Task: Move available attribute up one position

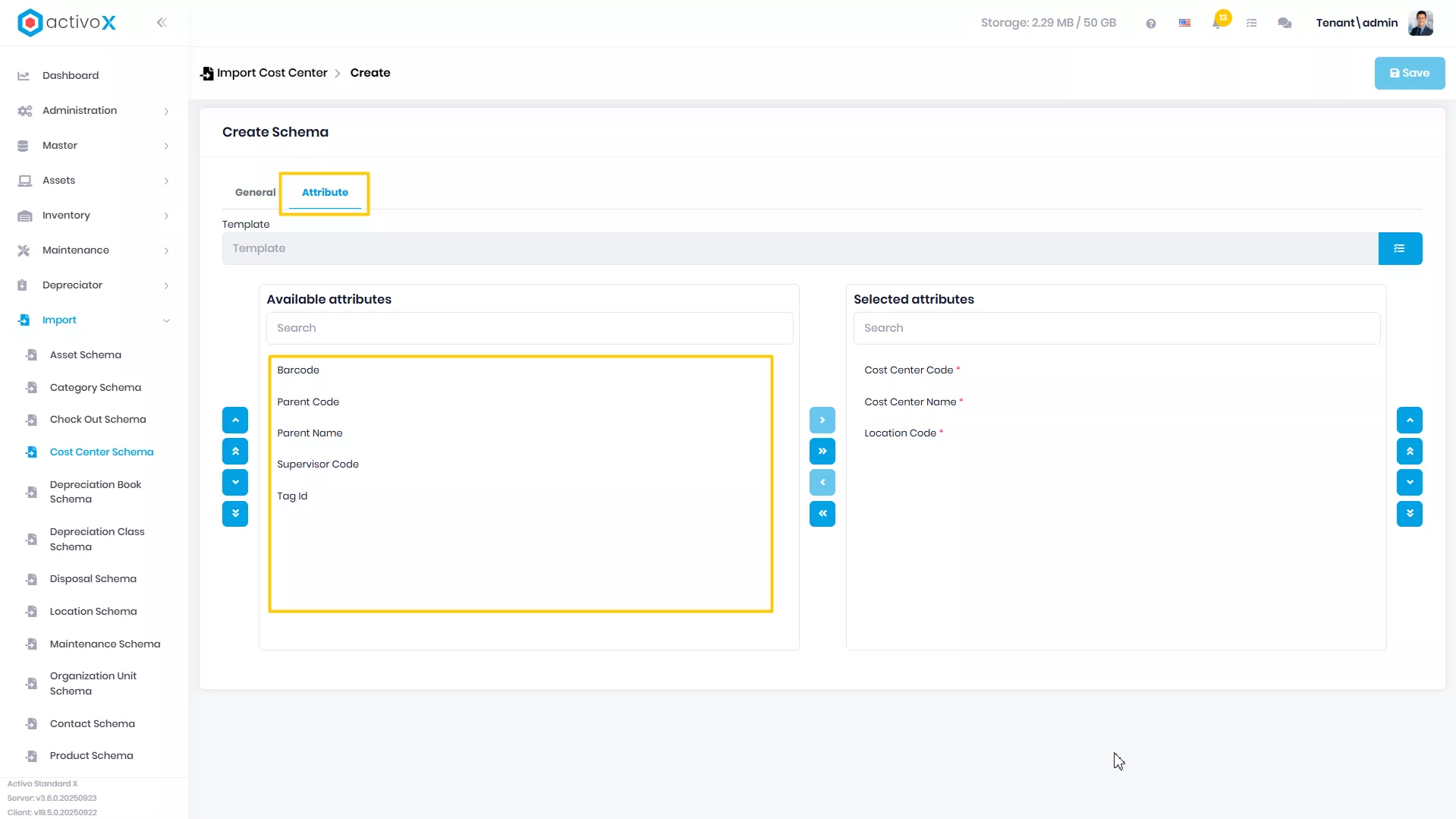Action: pyautogui.click(x=235, y=420)
